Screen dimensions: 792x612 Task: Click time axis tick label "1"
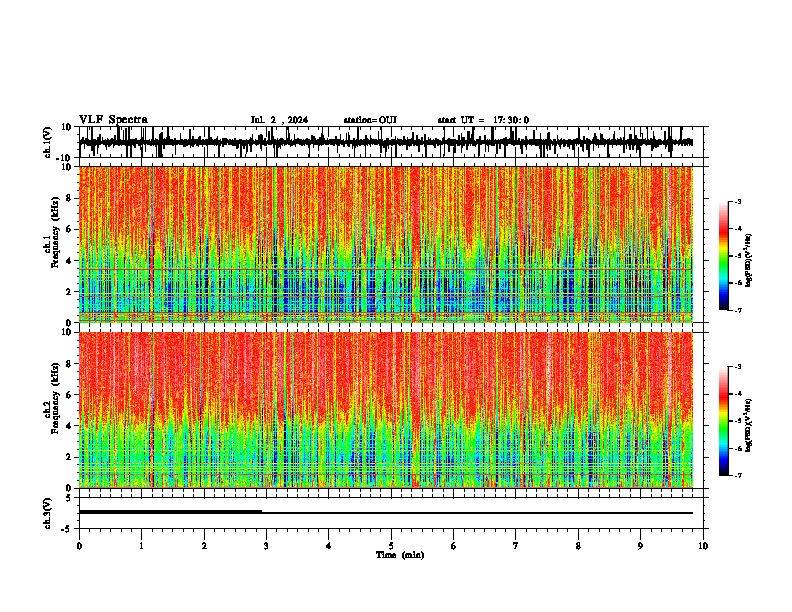[x=141, y=546]
